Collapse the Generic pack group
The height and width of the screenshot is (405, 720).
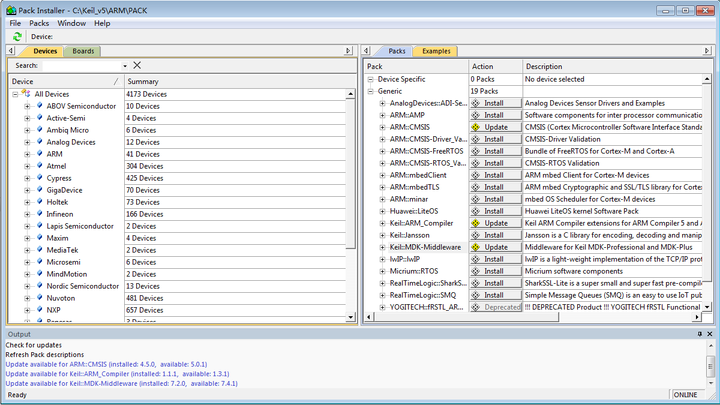coord(371,91)
